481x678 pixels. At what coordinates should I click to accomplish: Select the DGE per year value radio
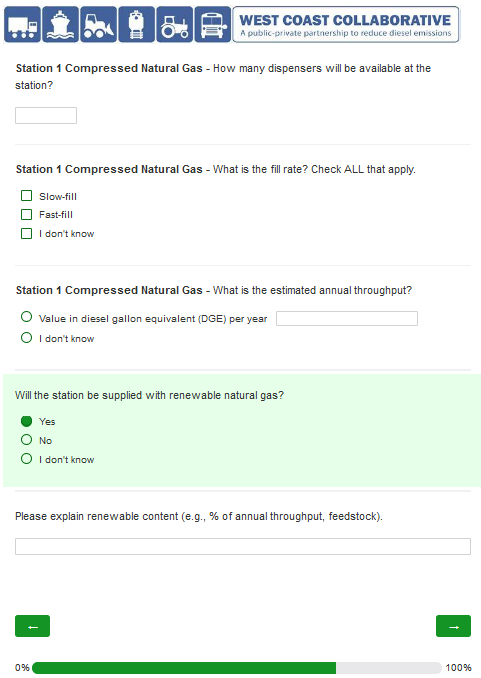26,317
